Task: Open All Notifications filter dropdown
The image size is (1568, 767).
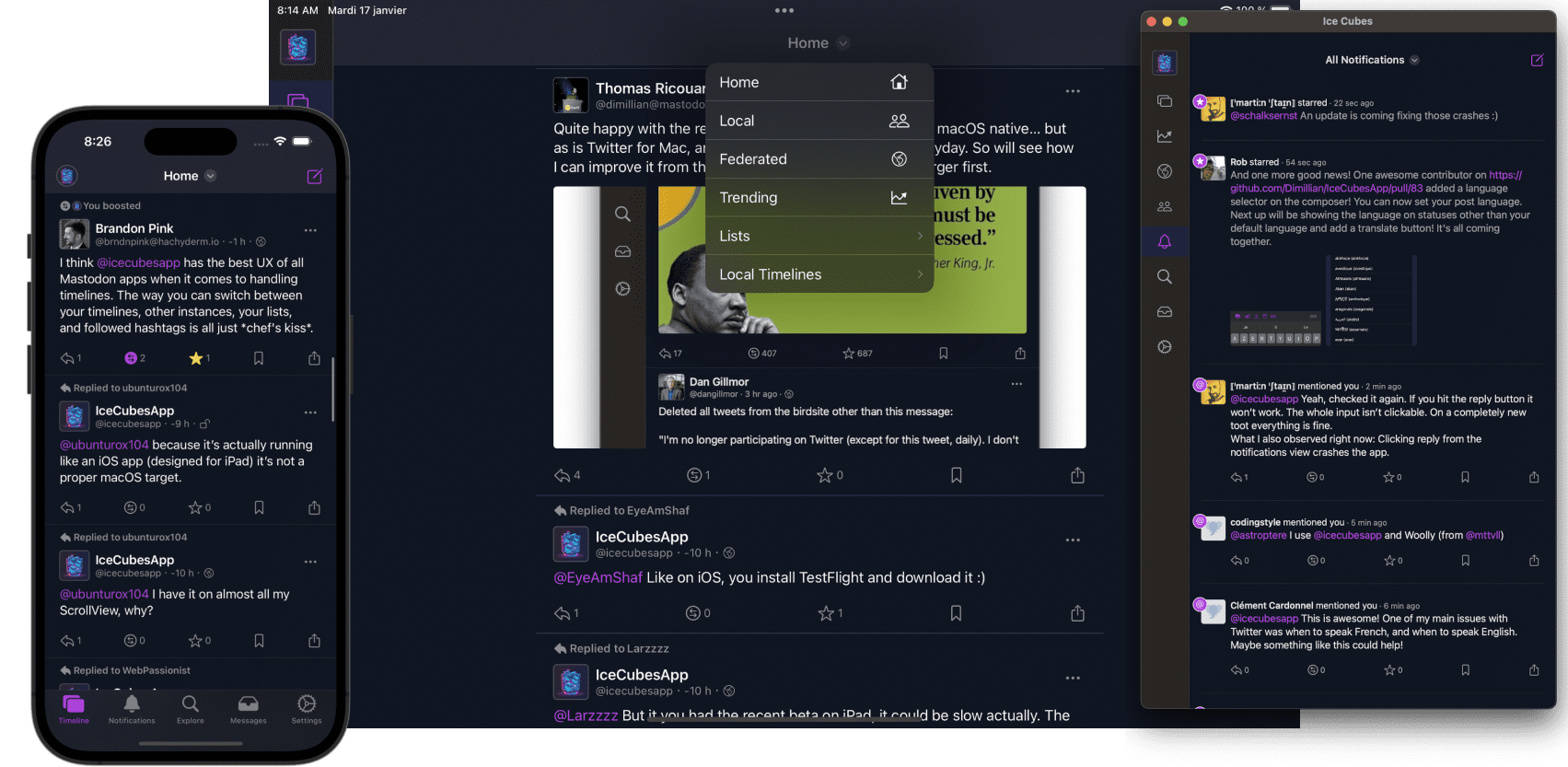Action: coord(1372,60)
